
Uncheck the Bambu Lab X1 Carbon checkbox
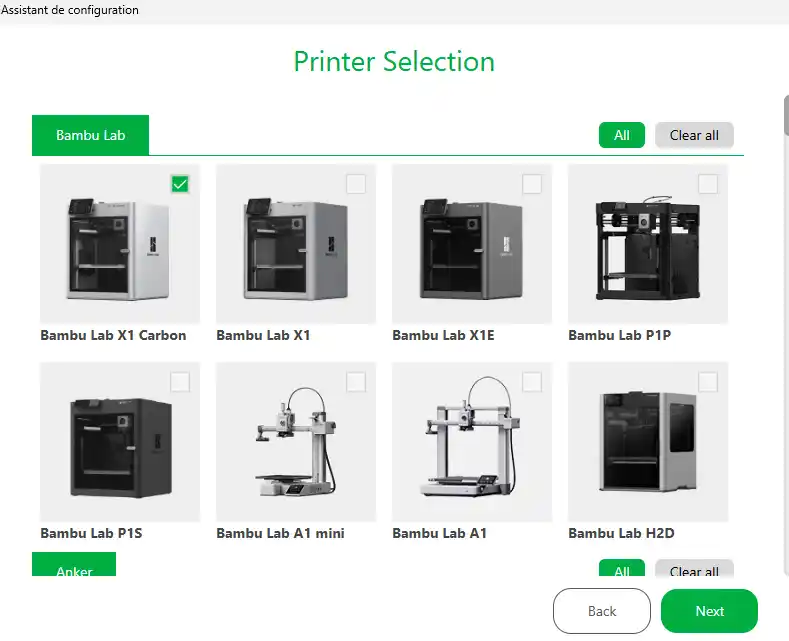180,184
